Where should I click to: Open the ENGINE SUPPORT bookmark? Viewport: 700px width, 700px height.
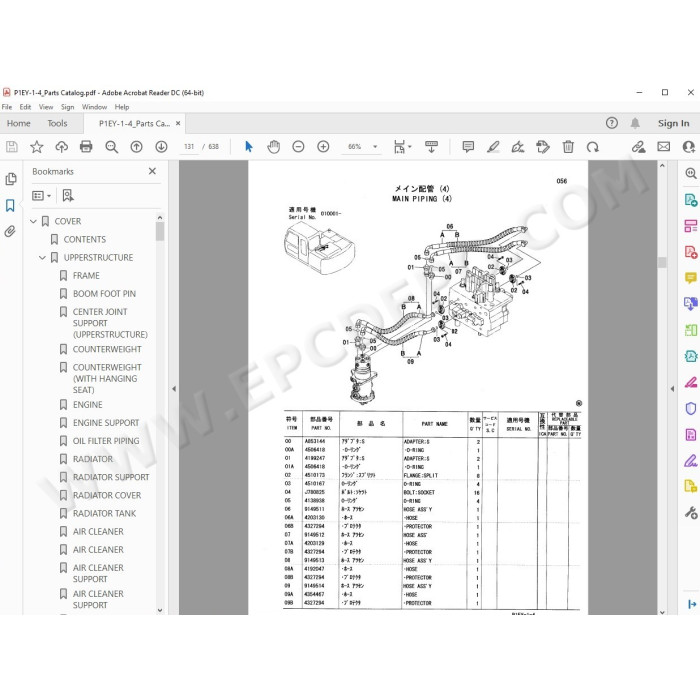point(106,423)
